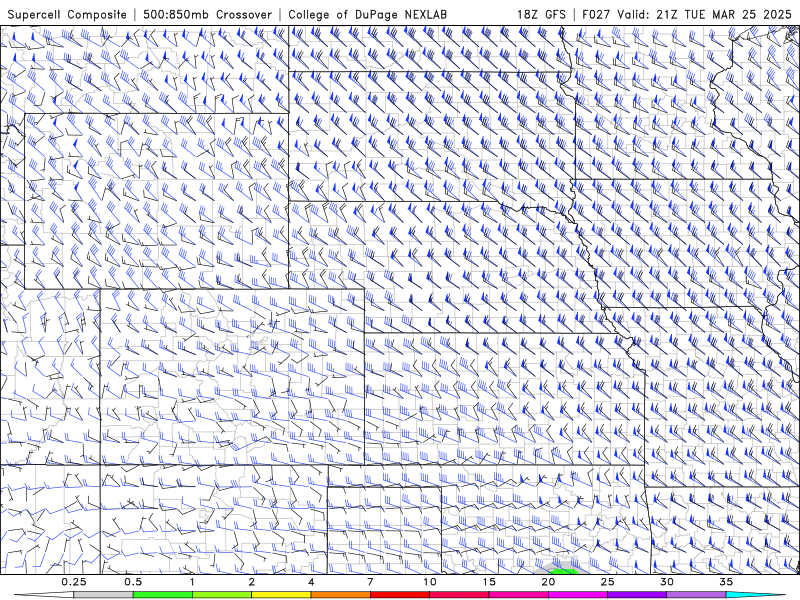The image size is (800, 600).
Task: Click the green shaded supercell composite area on map
Action: 564,571
